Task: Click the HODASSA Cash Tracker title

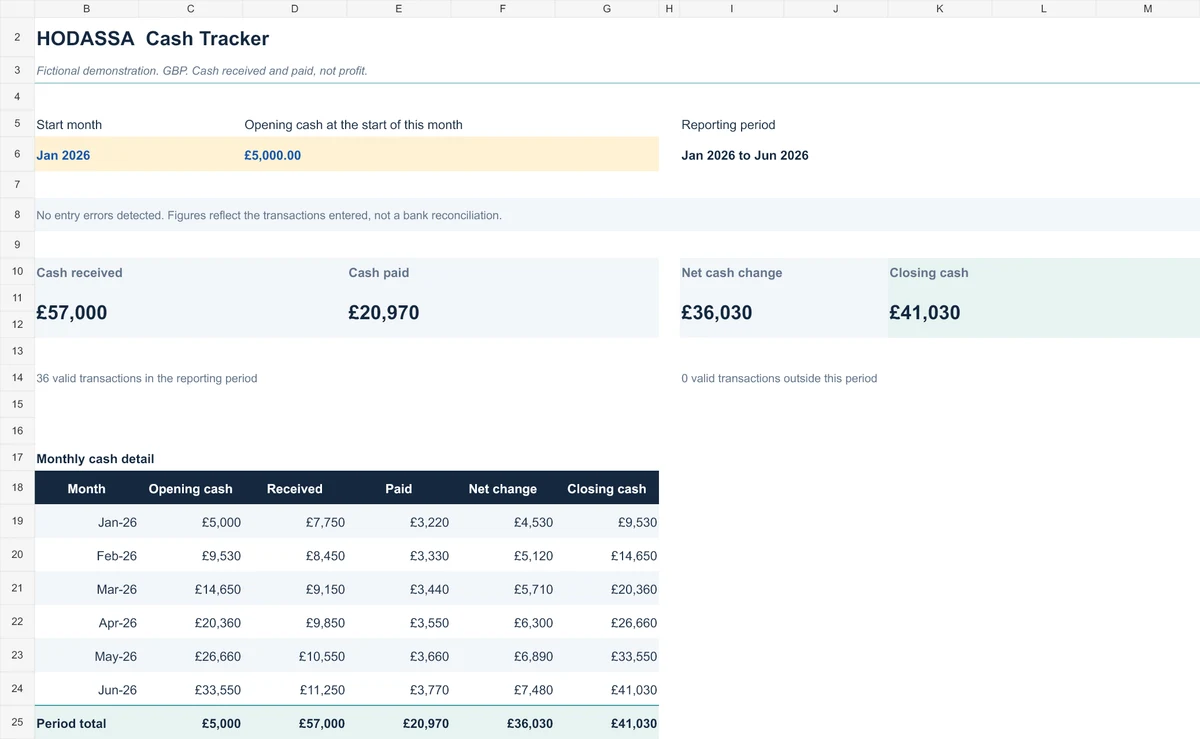Action: pyautogui.click(x=152, y=39)
